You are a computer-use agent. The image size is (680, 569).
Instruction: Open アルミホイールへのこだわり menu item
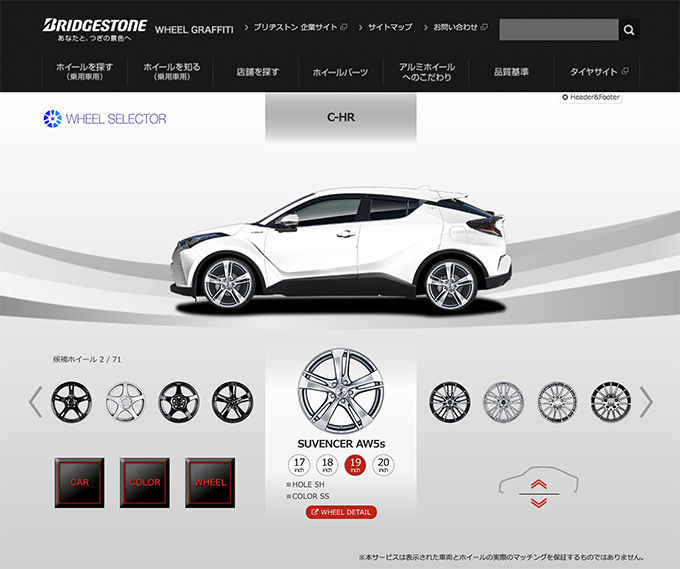coord(427,72)
